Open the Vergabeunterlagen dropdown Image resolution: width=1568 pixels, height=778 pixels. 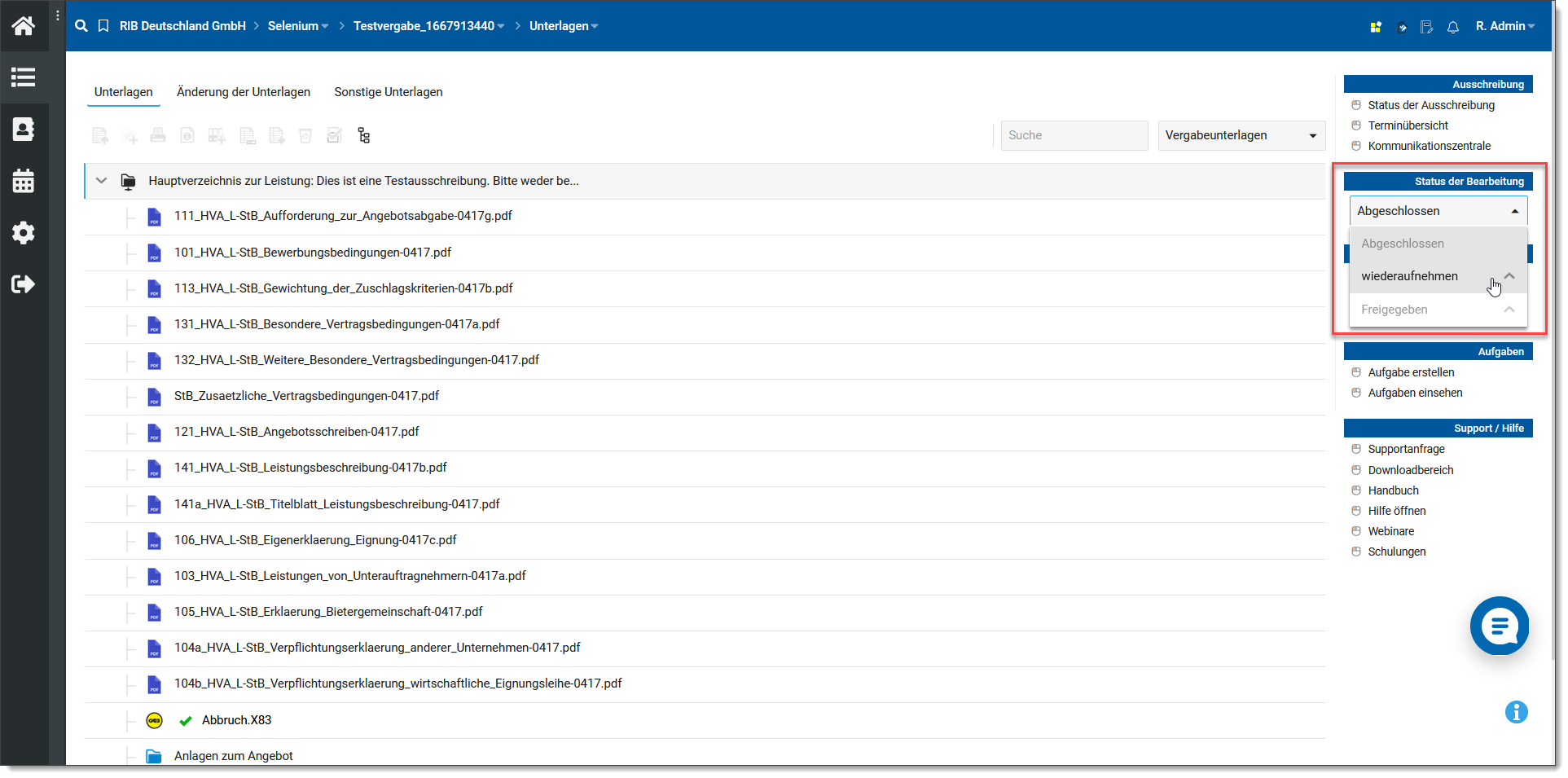pos(1241,135)
